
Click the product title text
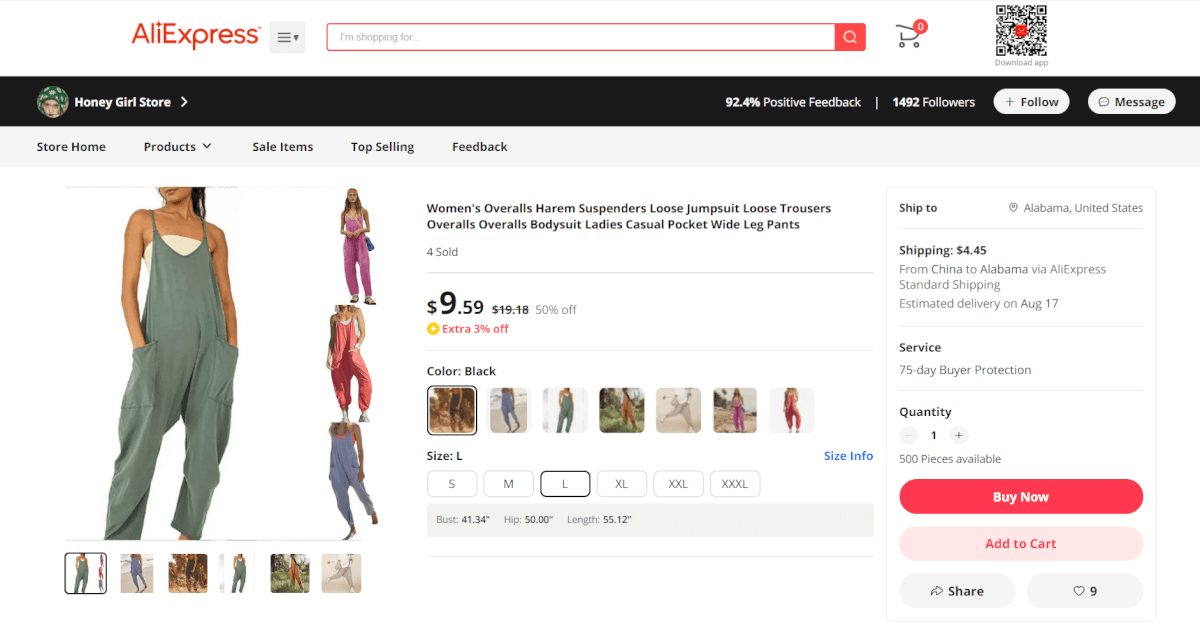coord(629,216)
